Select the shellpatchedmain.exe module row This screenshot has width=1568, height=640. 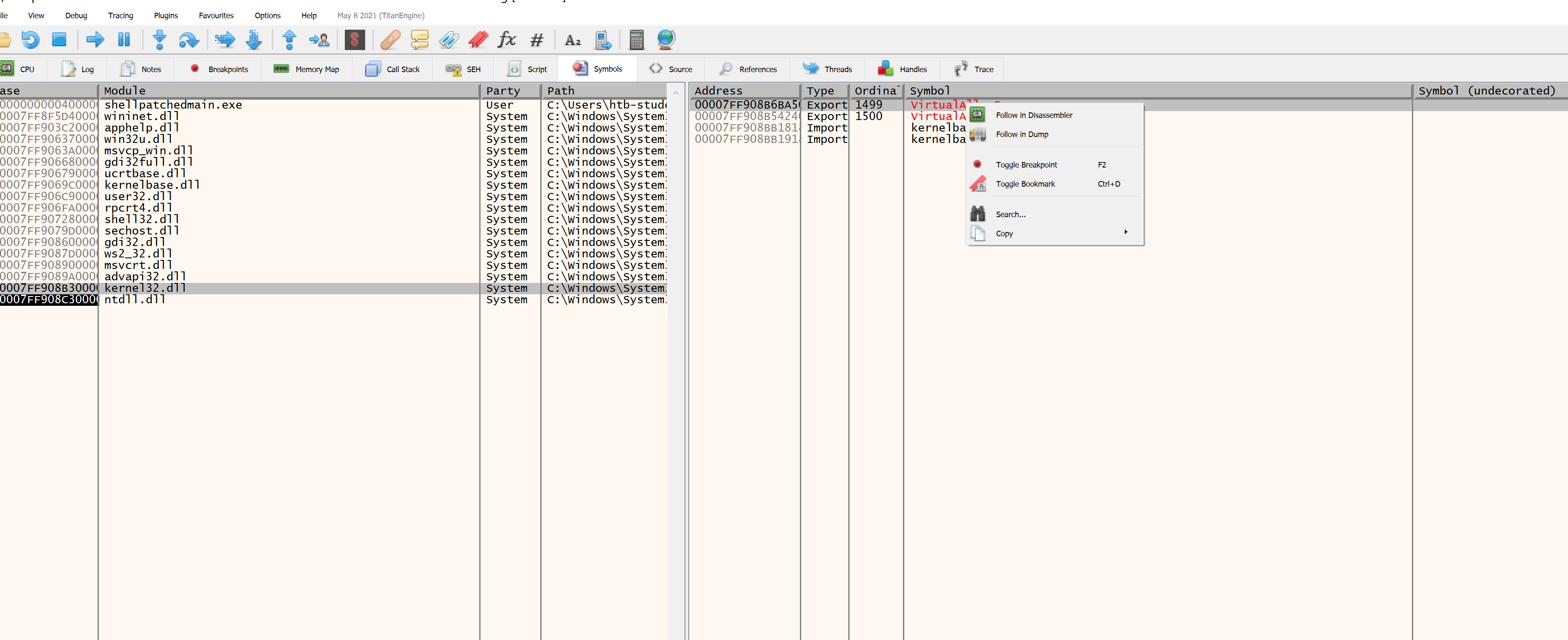point(333,105)
